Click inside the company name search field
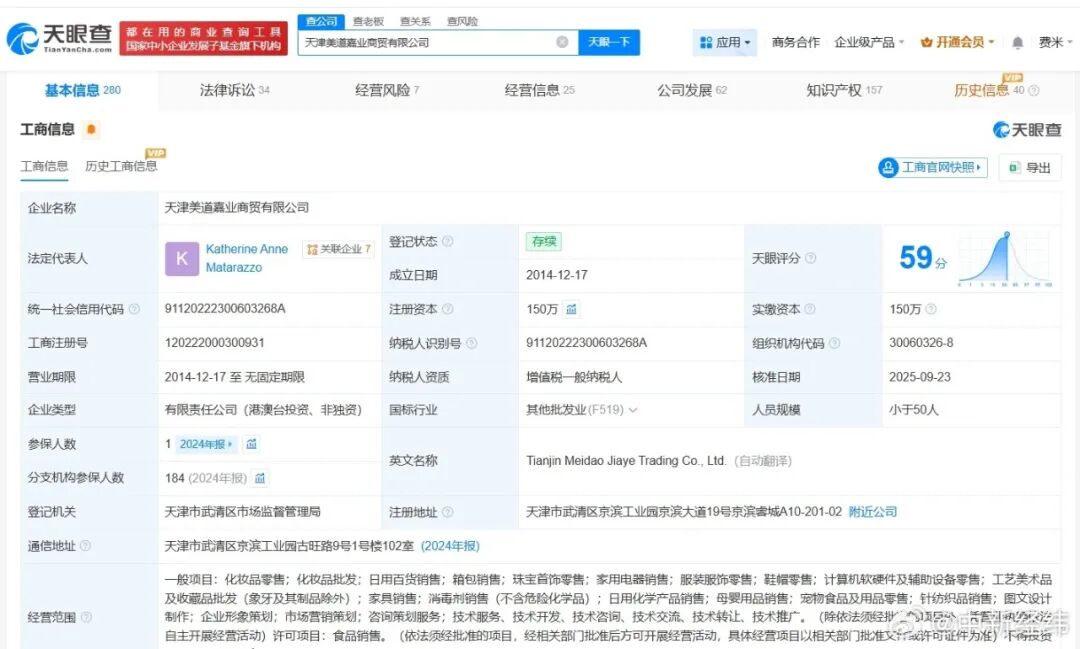 pyautogui.click(x=430, y=41)
